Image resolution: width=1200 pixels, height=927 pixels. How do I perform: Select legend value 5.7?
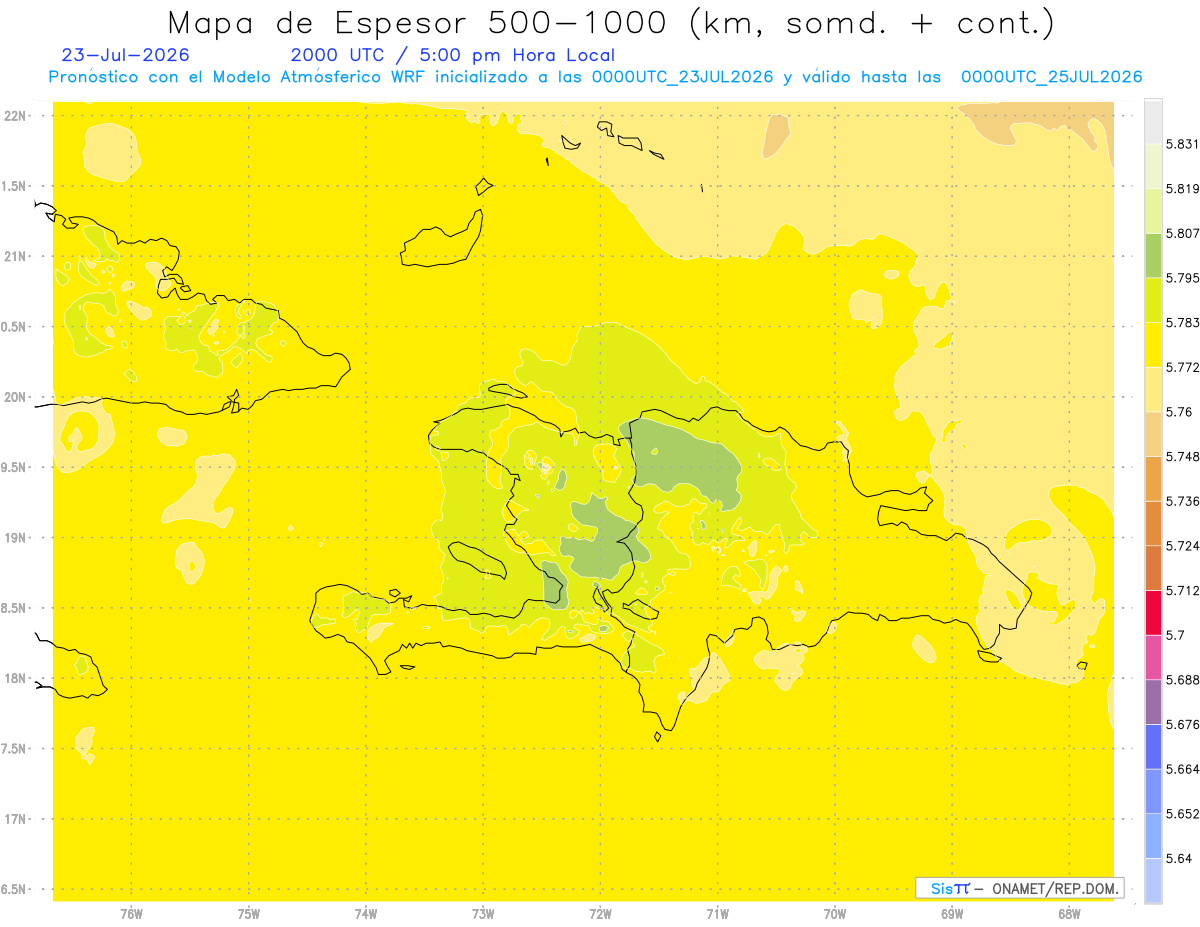pyautogui.click(x=1174, y=635)
